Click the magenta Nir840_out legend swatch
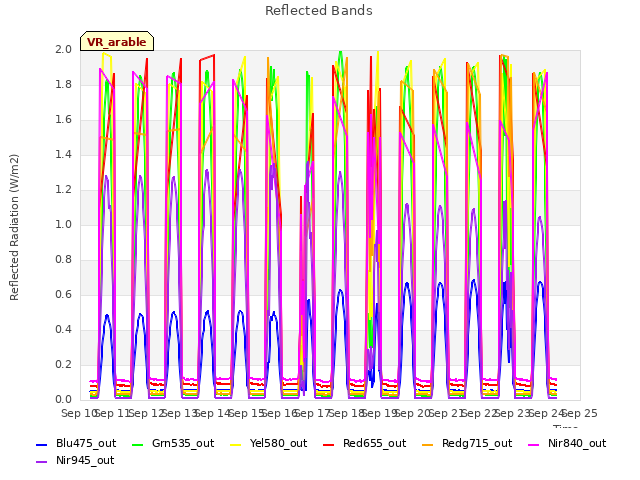 (534, 444)
